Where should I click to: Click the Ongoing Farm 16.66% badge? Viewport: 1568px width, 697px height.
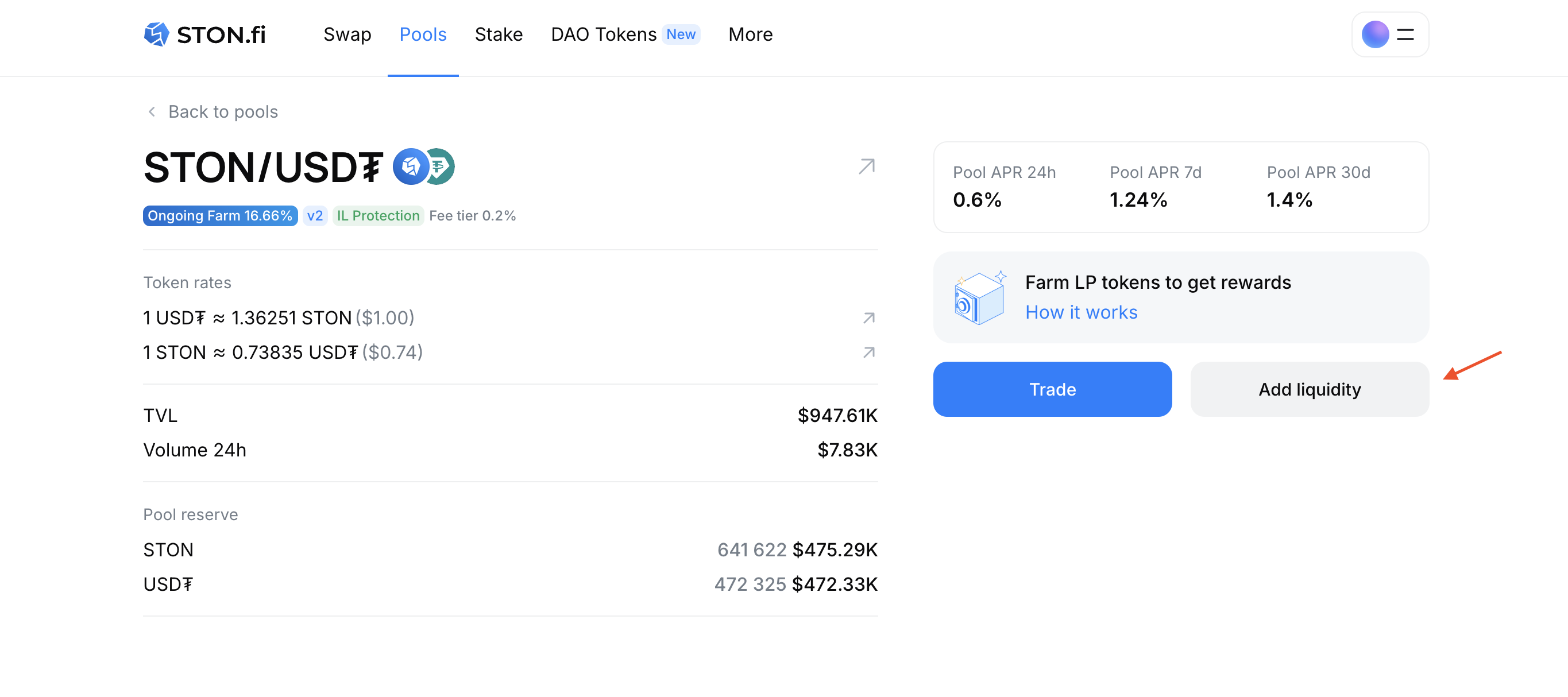click(220, 216)
